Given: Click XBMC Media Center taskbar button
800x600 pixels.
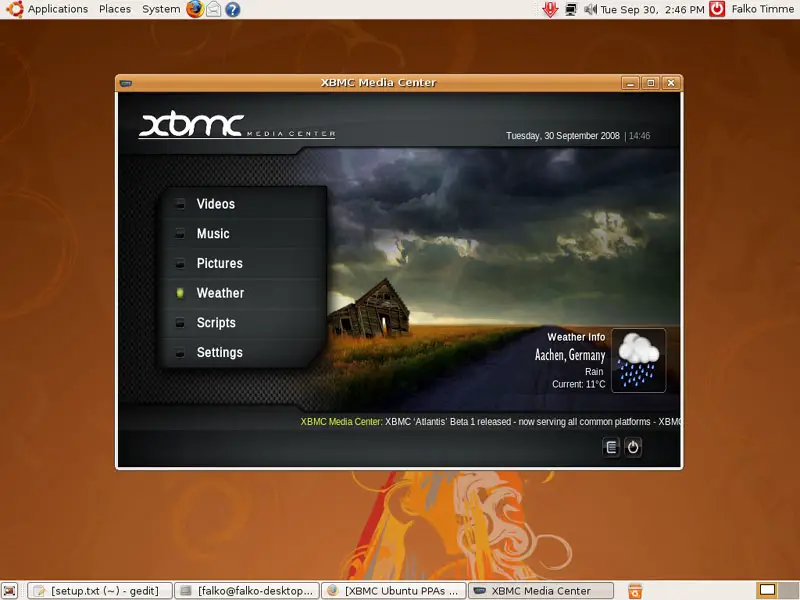Looking at the screenshot, I should point(541,591).
